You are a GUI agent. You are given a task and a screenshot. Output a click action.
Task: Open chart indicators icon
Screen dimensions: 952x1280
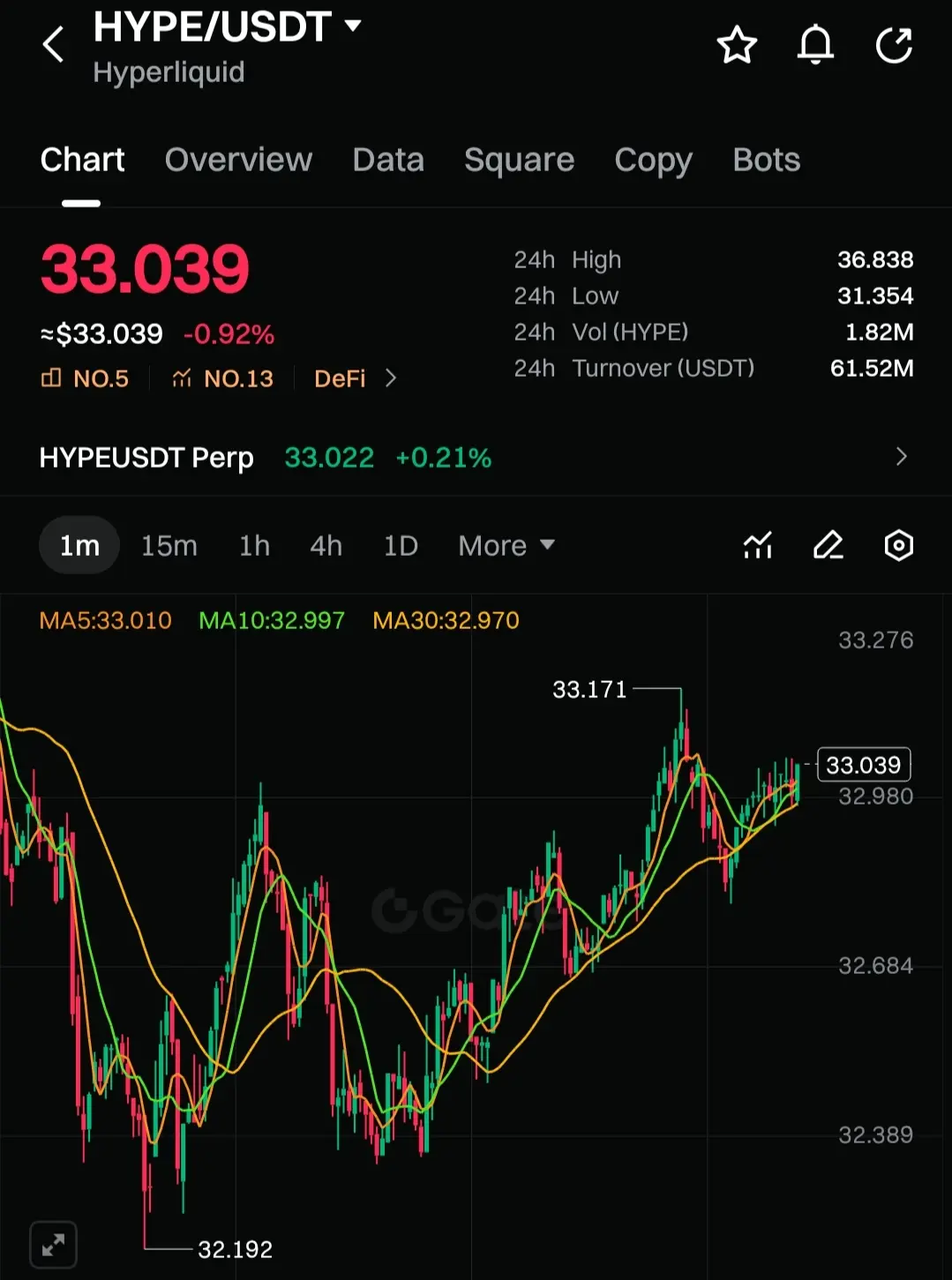pyautogui.click(x=758, y=545)
